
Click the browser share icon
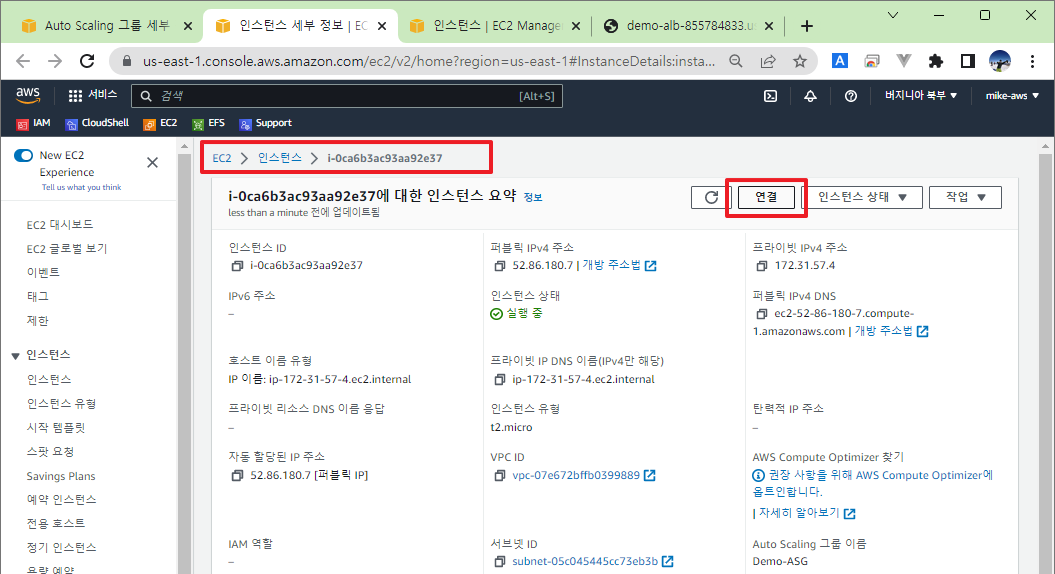pyautogui.click(x=768, y=61)
